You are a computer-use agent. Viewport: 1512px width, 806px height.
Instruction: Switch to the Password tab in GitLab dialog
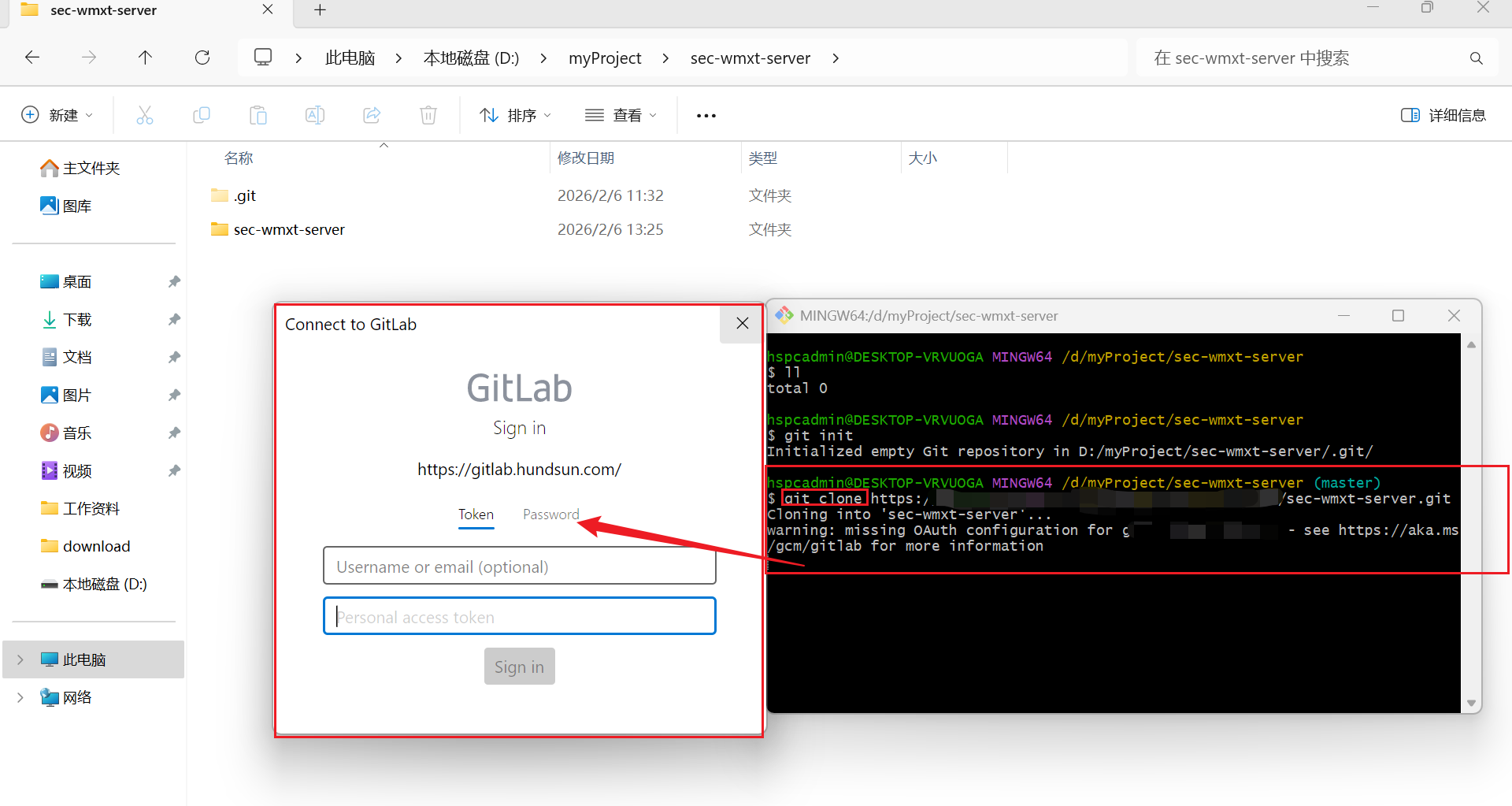pos(550,514)
